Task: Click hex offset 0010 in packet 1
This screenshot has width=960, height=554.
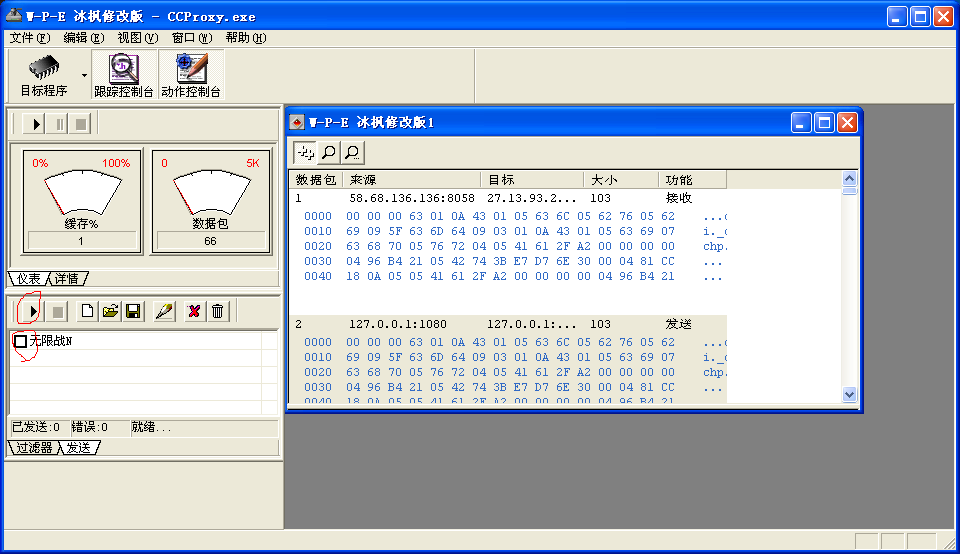Action: click(x=318, y=231)
